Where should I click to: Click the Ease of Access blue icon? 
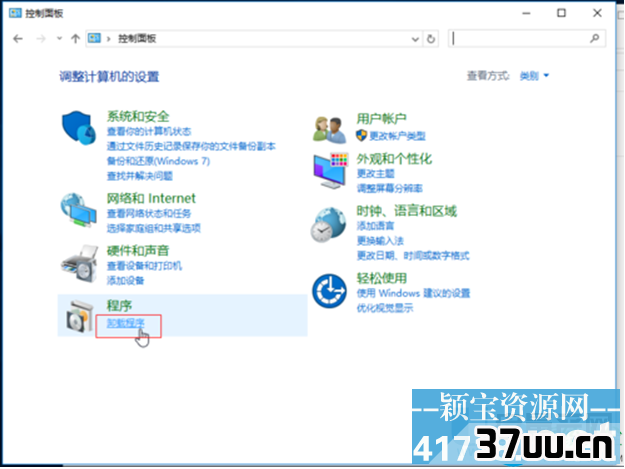(329, 291)
